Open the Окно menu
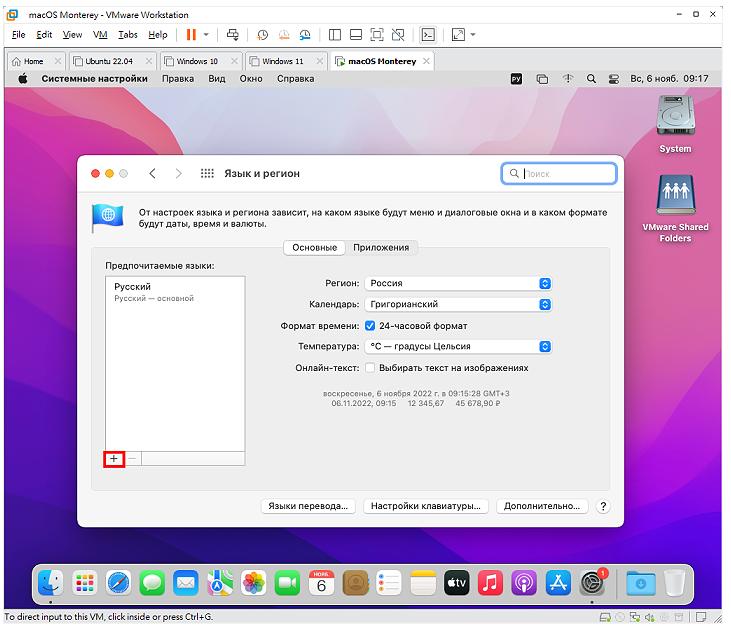Screen dimensions: 731x630 (251, 79)
